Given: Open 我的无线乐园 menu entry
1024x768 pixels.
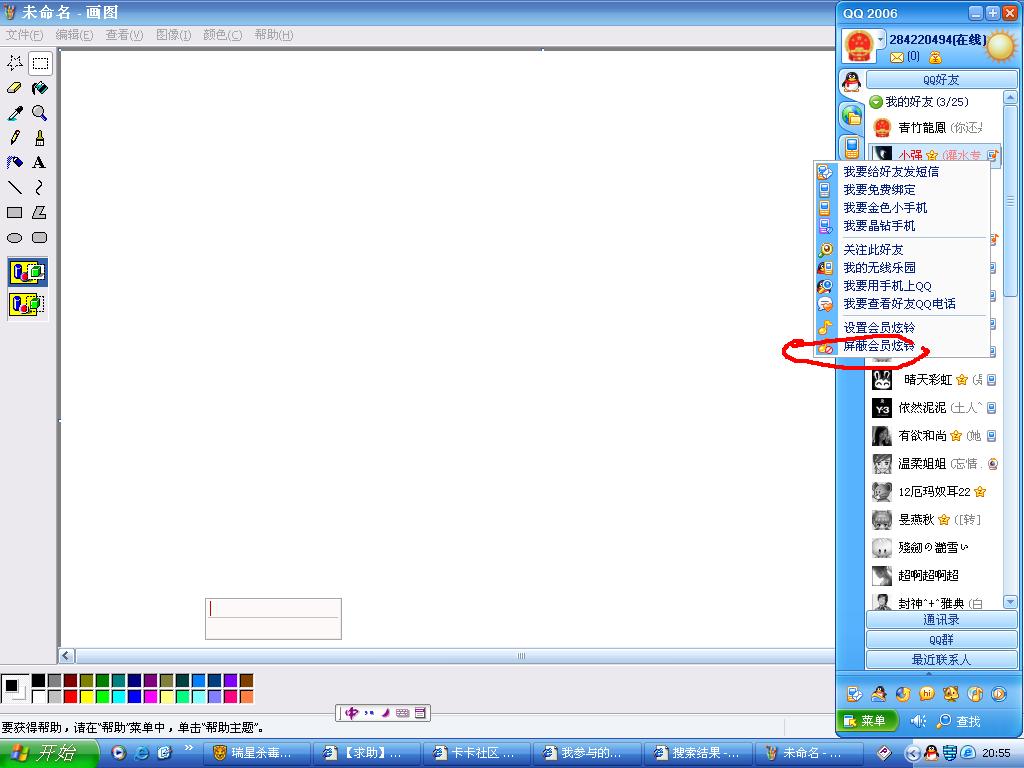Looking at the screenshot, I should point(902,268).
